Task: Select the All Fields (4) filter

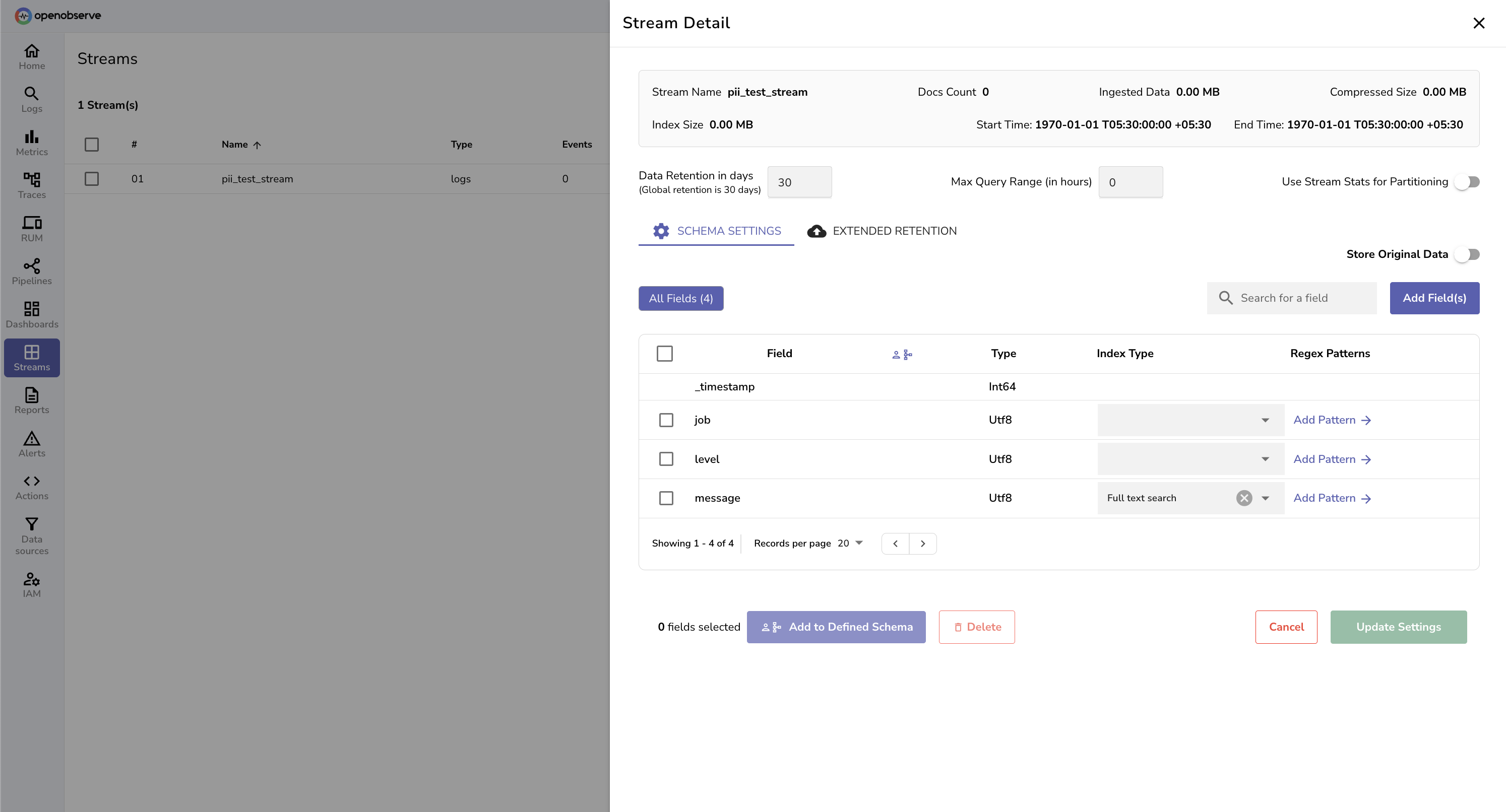Action: click(x=681, y=299)
